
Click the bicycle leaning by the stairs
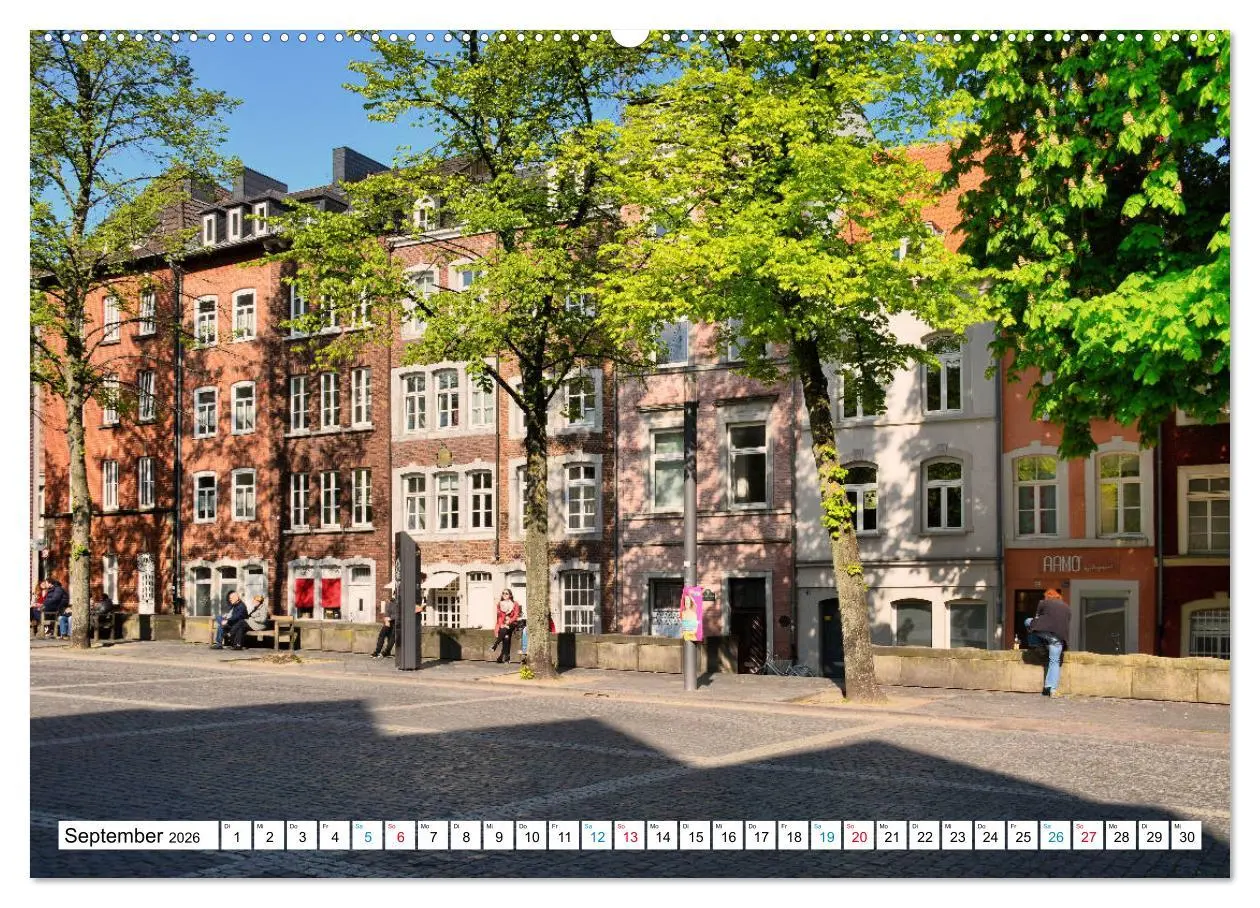click(x=786, y=665)
